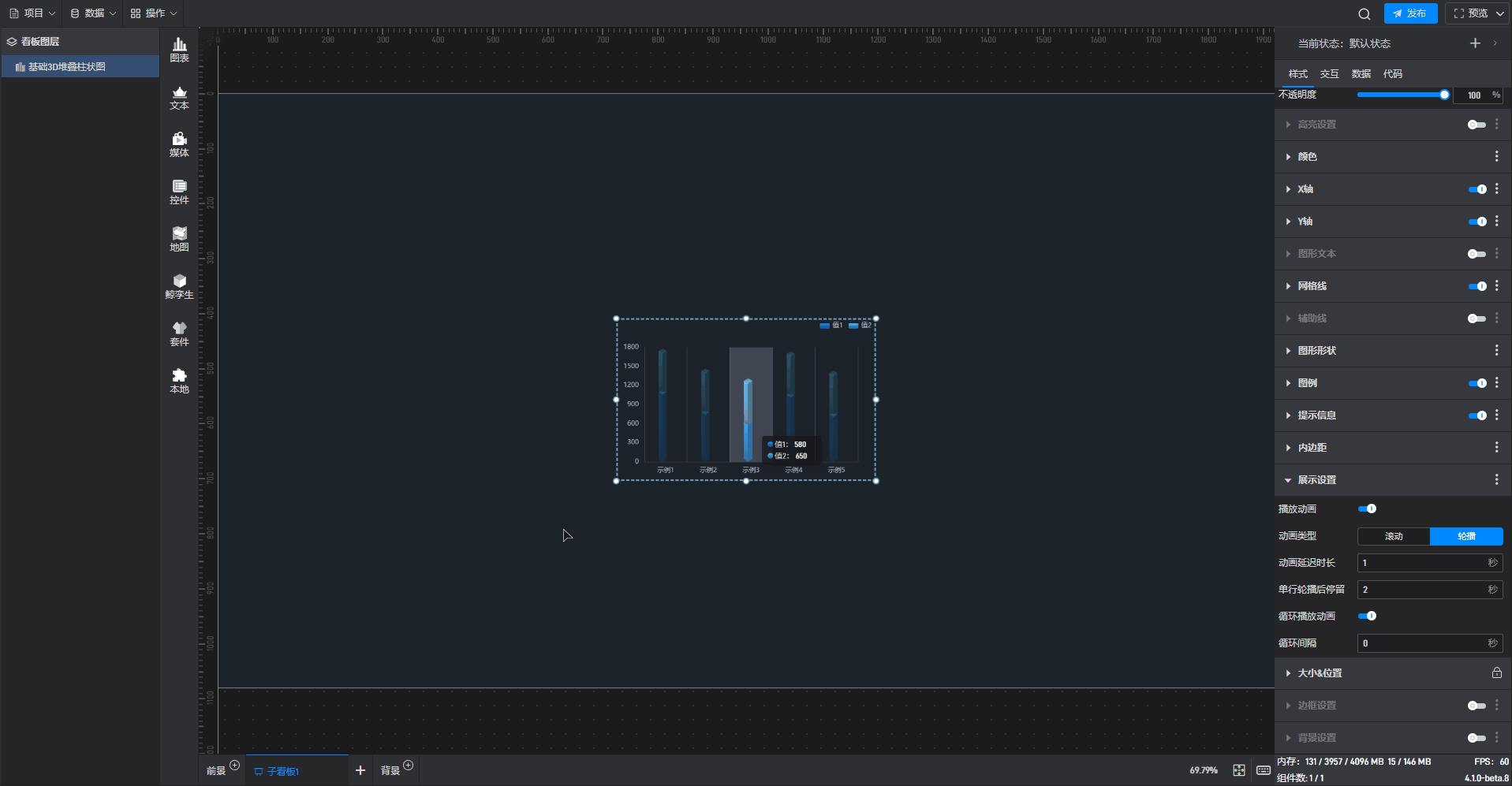
Task: Expand the 图形形状 section
Action: pyautogui.click(x=1288, y=351)
